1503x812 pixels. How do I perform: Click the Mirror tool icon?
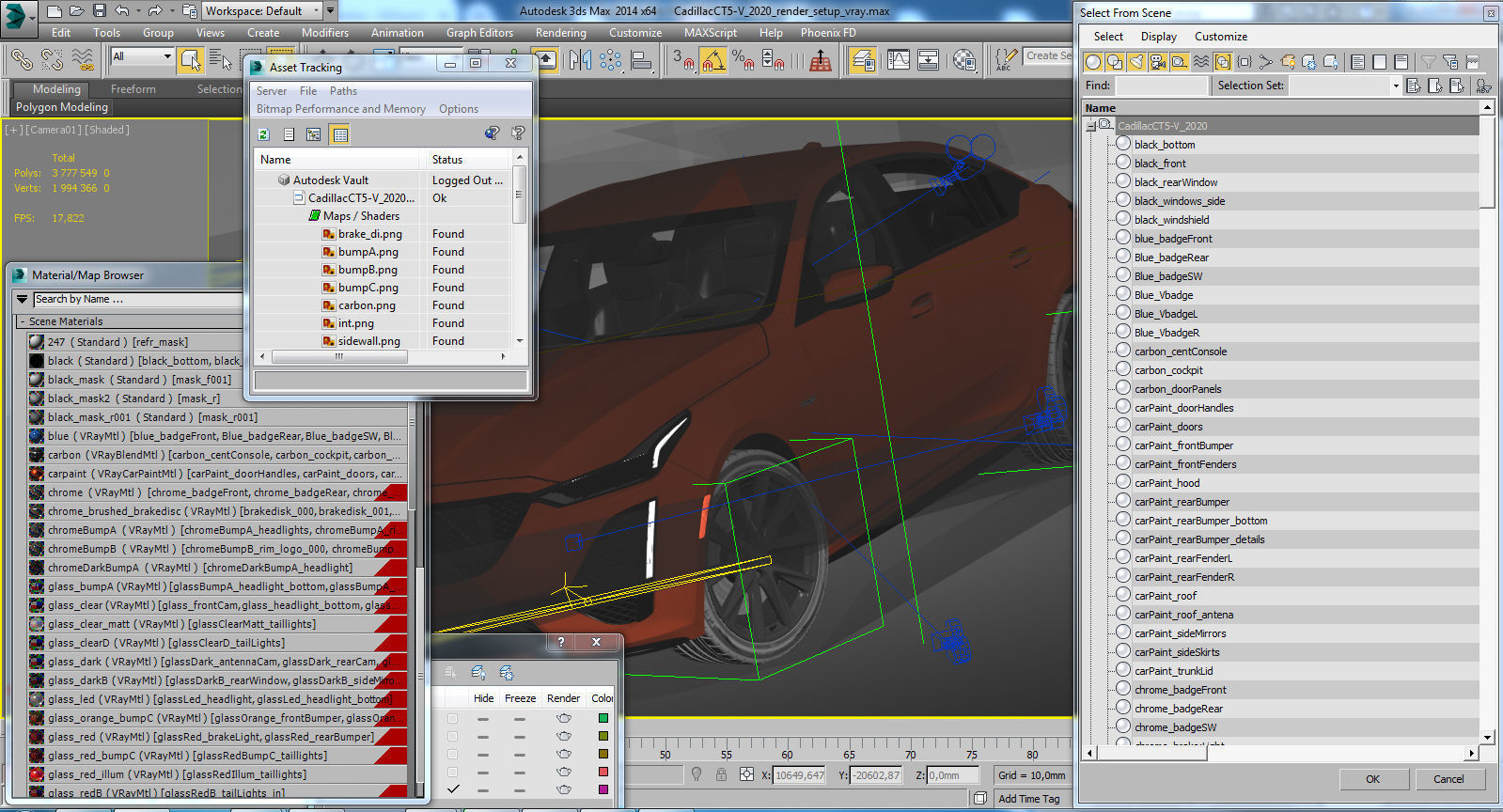coord(580,60)
